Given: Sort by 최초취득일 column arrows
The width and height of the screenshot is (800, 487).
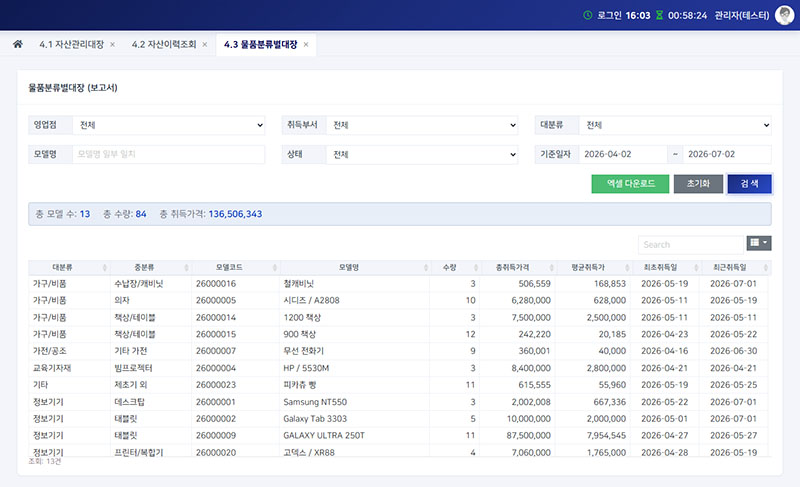Looking at the screenshot, I should point(696,268).
